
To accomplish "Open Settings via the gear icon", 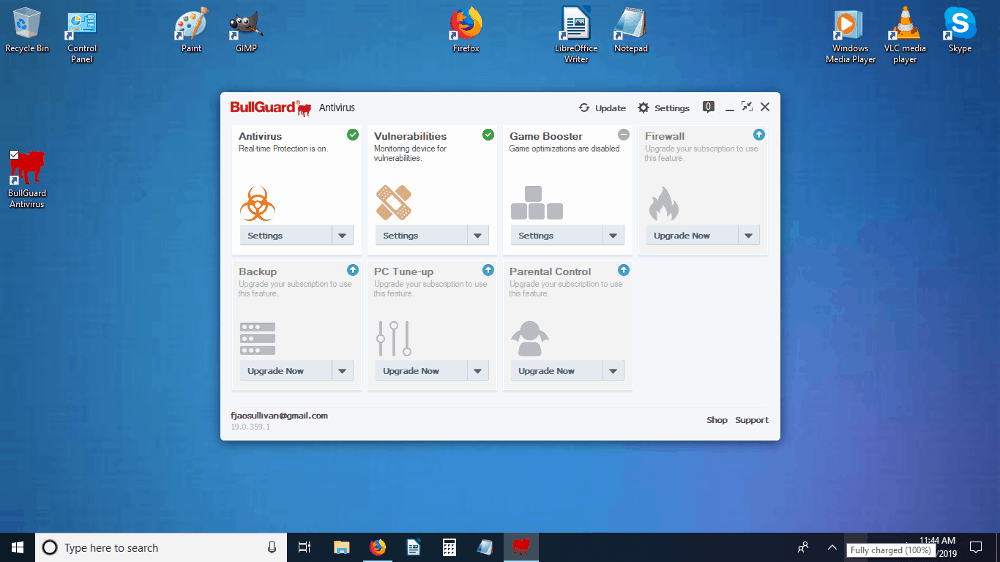I will pyautogui.click(x=643, y=108).
